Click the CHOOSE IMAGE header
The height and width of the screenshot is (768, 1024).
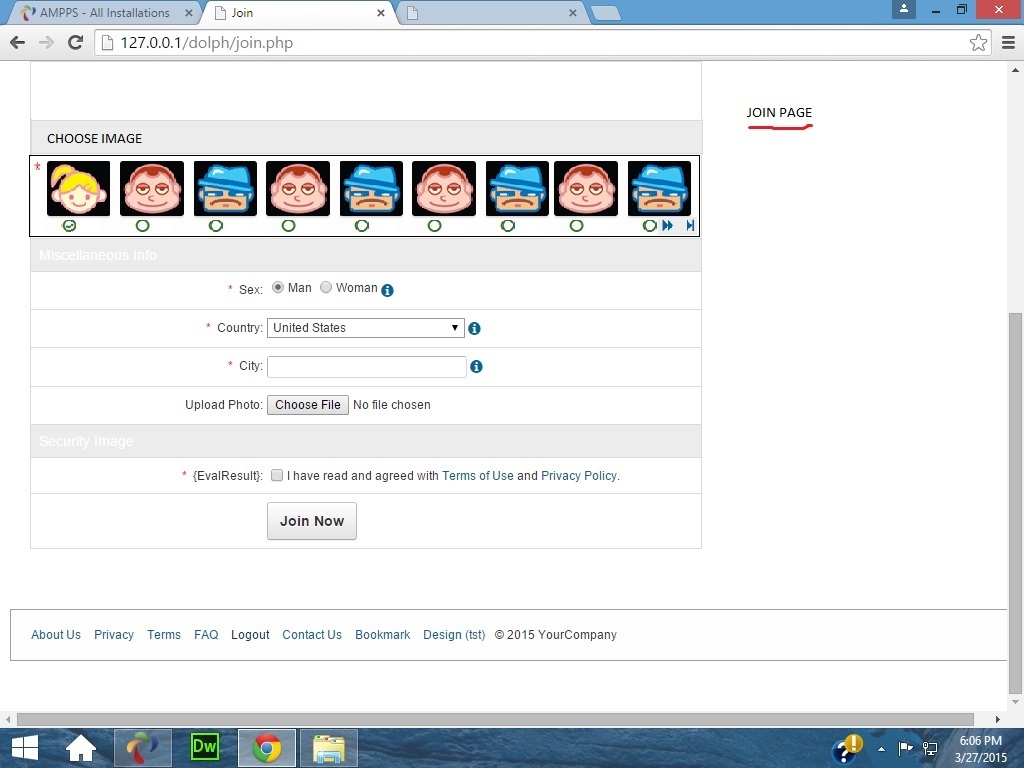(x=95, y=138)
